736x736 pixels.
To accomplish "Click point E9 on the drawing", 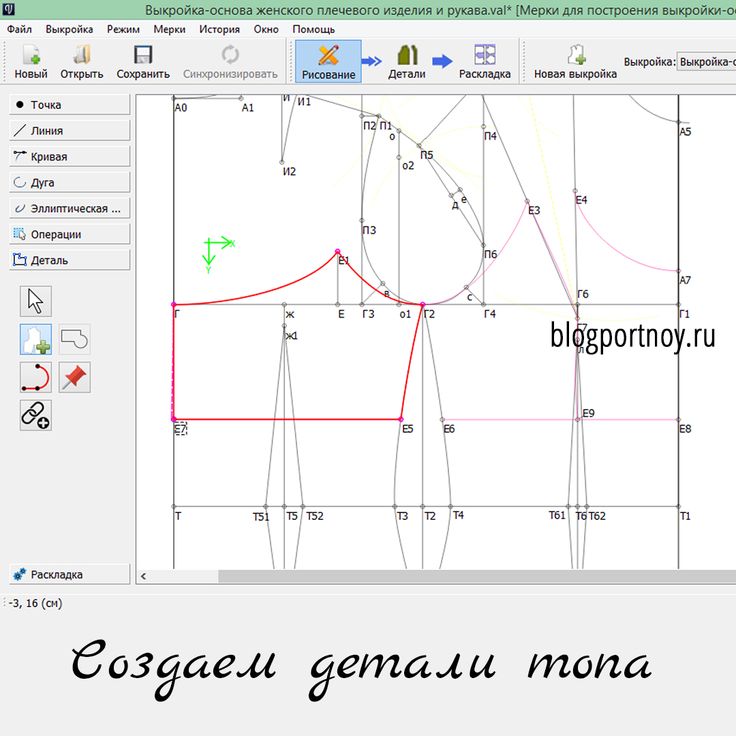I will pyautogui.click(x=578, y=419).
